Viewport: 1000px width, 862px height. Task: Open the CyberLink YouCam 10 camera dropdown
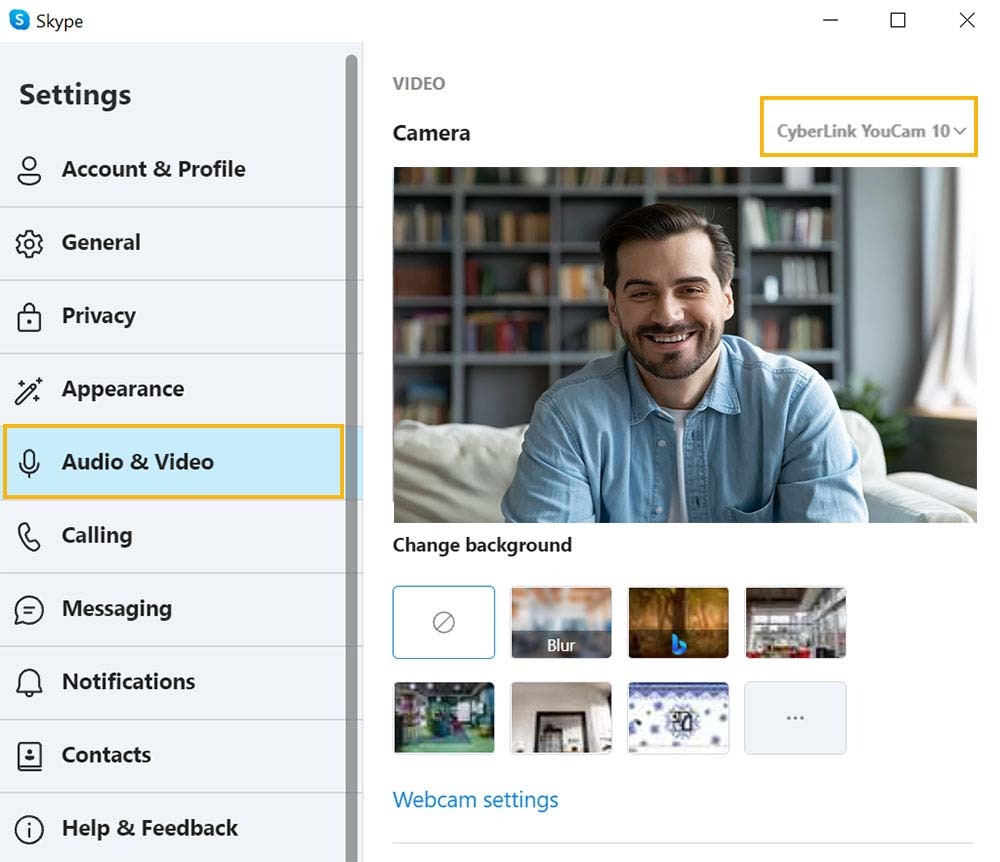(x=868, y=131)
